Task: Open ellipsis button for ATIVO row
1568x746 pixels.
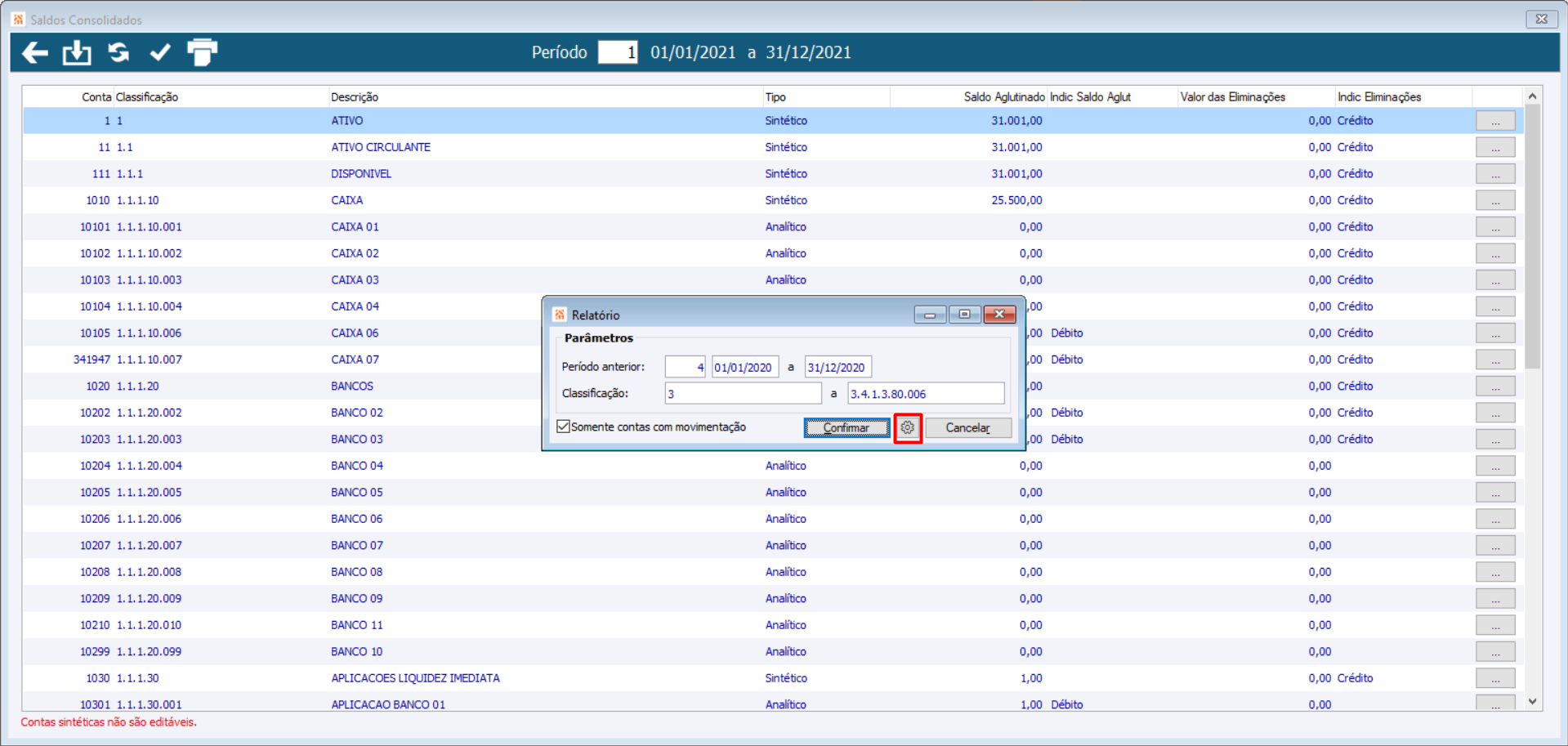Action: pos(1495,121)
